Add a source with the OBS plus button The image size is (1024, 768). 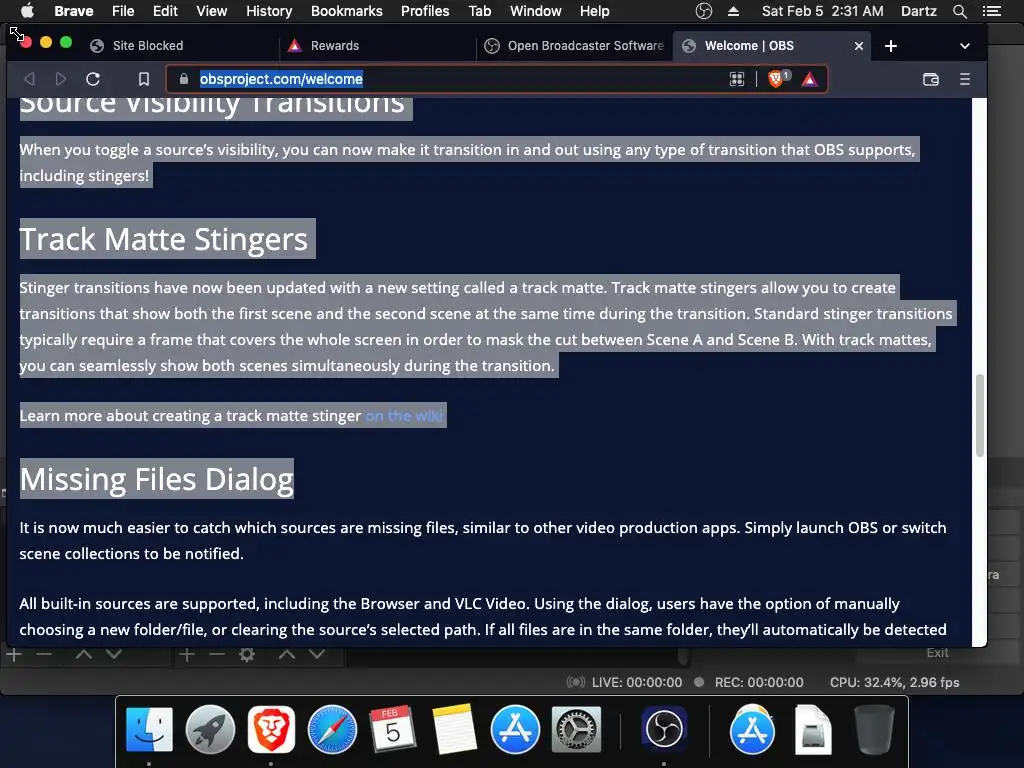[187, 654]
